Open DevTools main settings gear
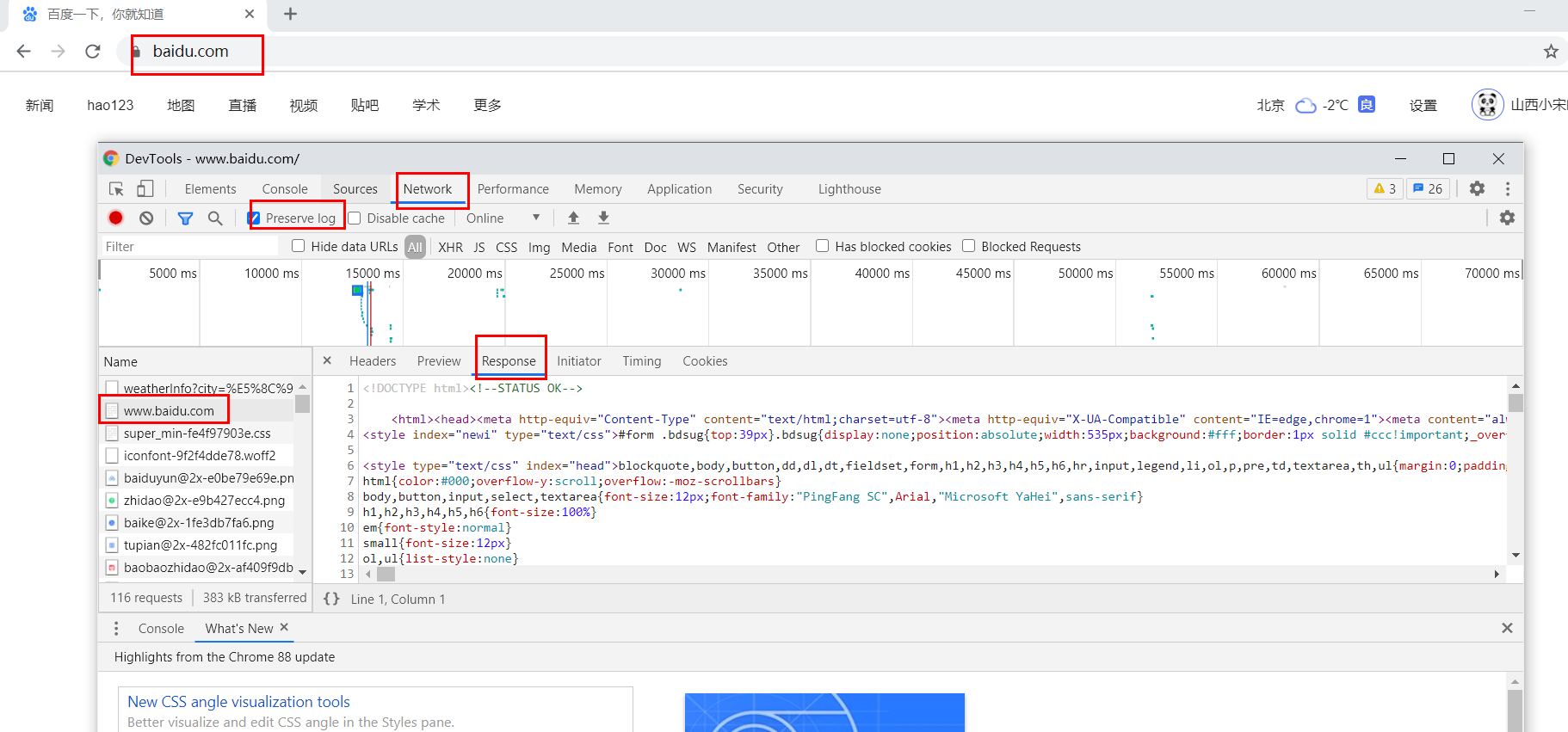This screenshot has height=732, width=1568. [1477, 188]
